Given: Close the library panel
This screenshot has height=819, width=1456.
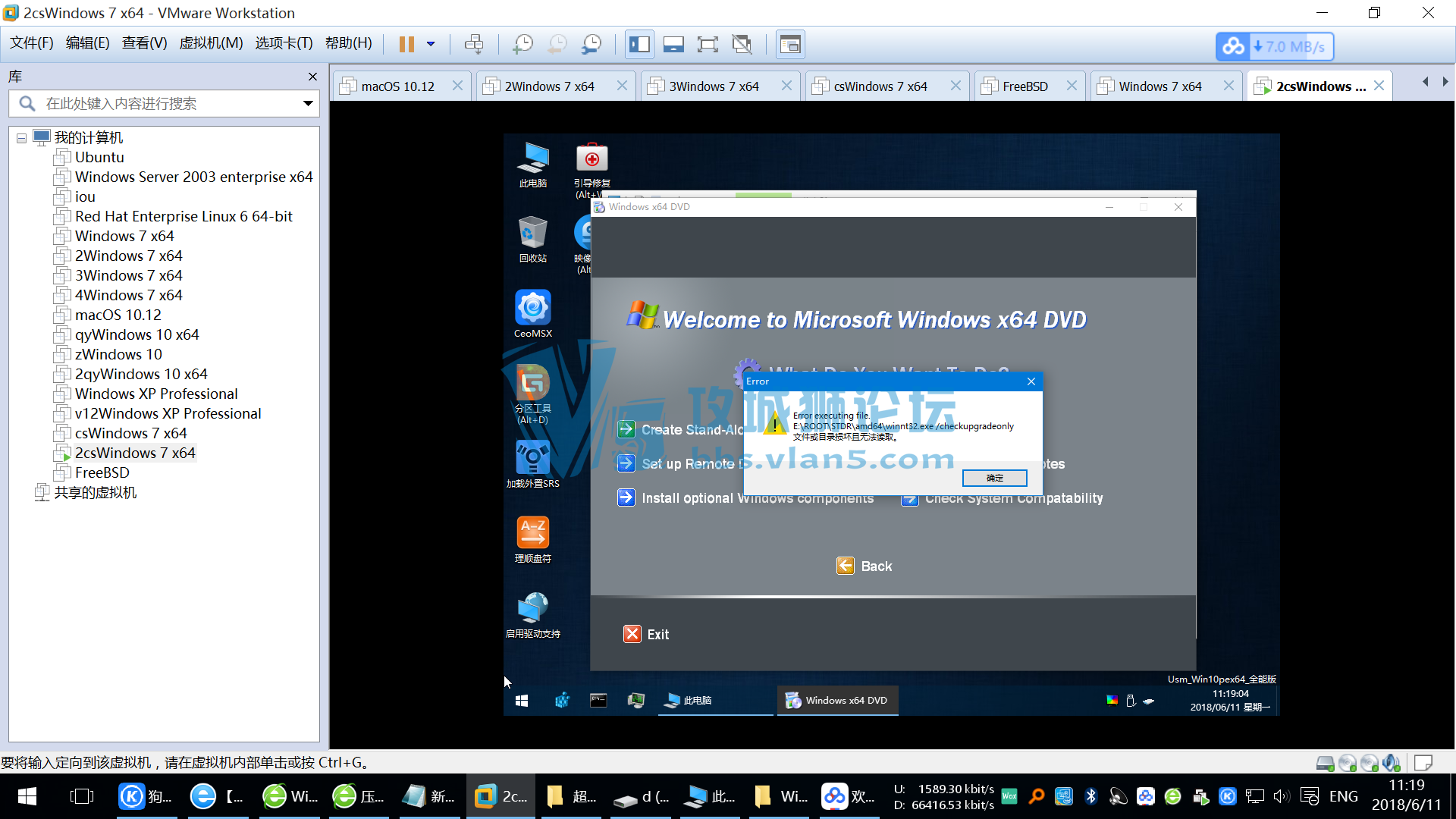Looking at the screenshot, I should [312, 77].
